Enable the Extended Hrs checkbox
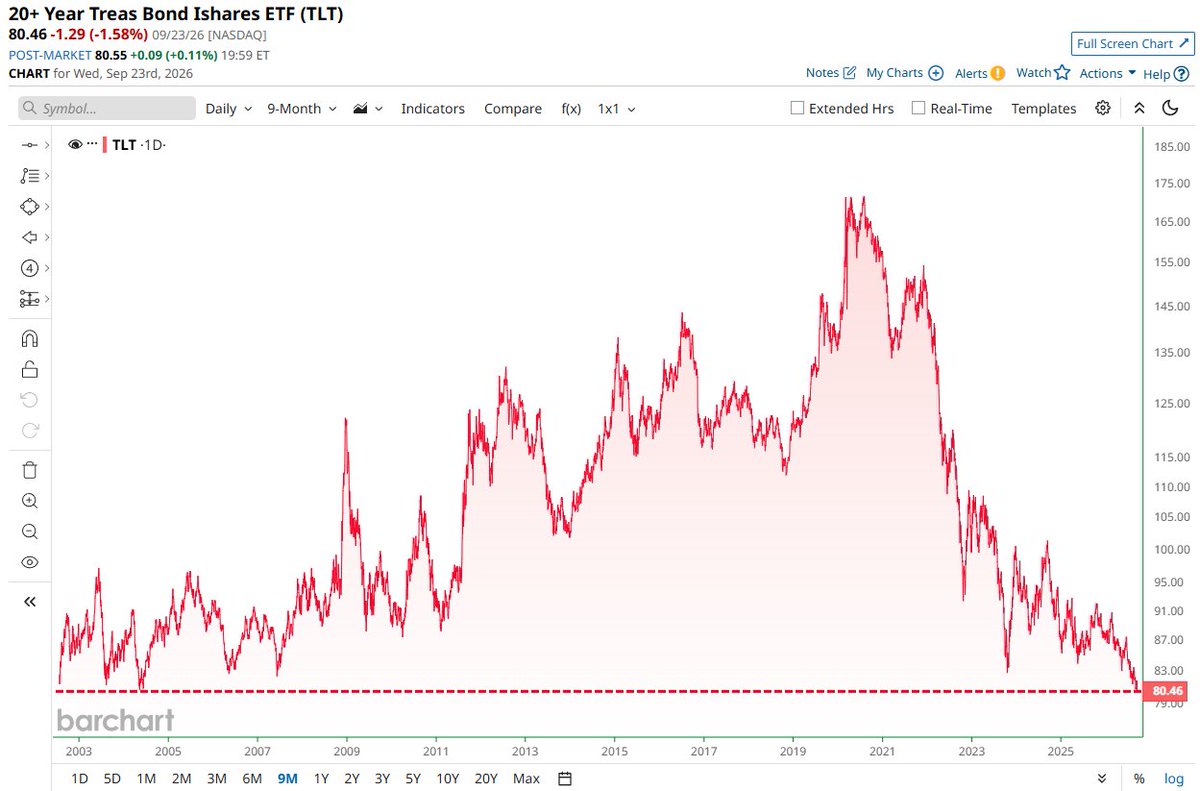Screen dimensions: 1200x791 coord(797,108)
